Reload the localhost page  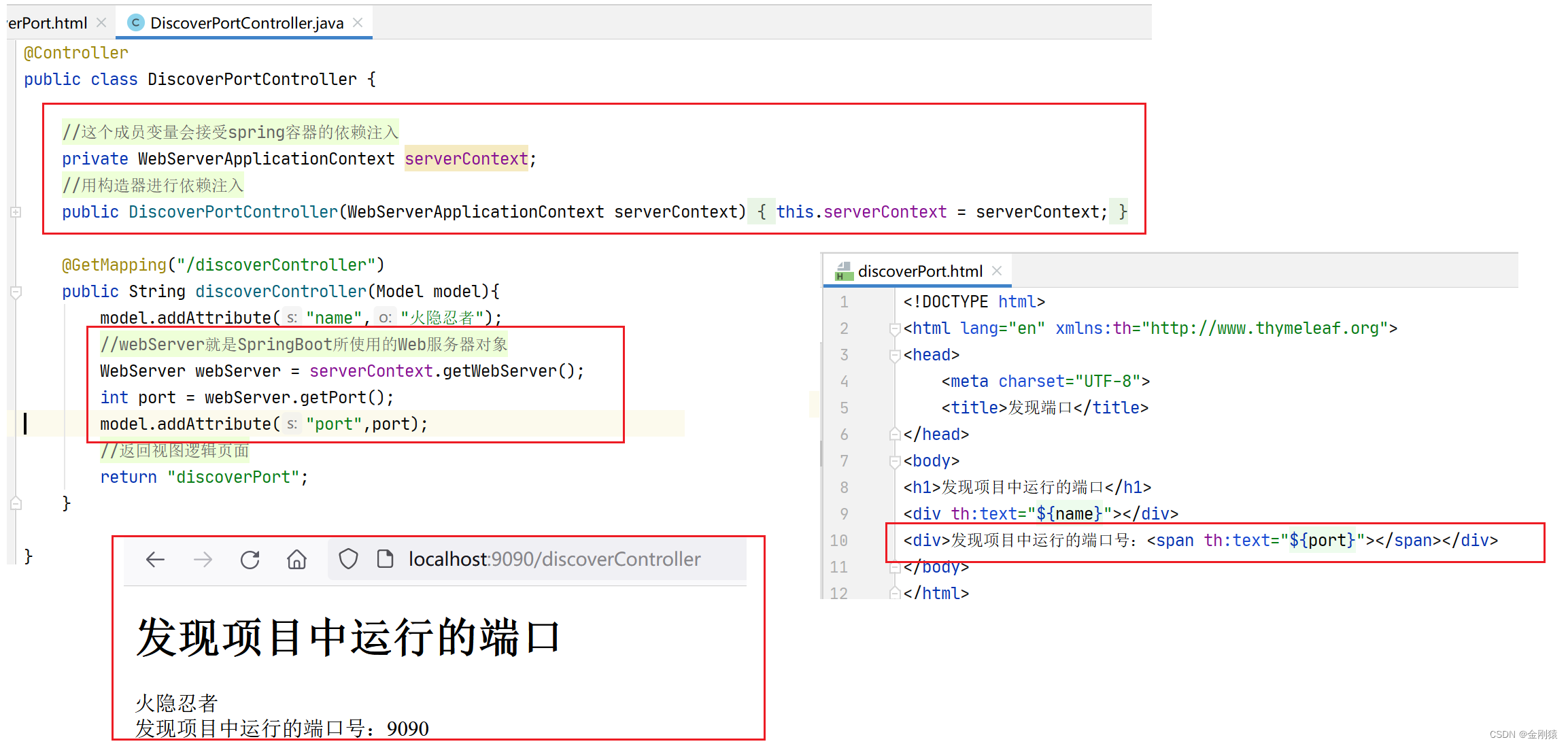250,560
